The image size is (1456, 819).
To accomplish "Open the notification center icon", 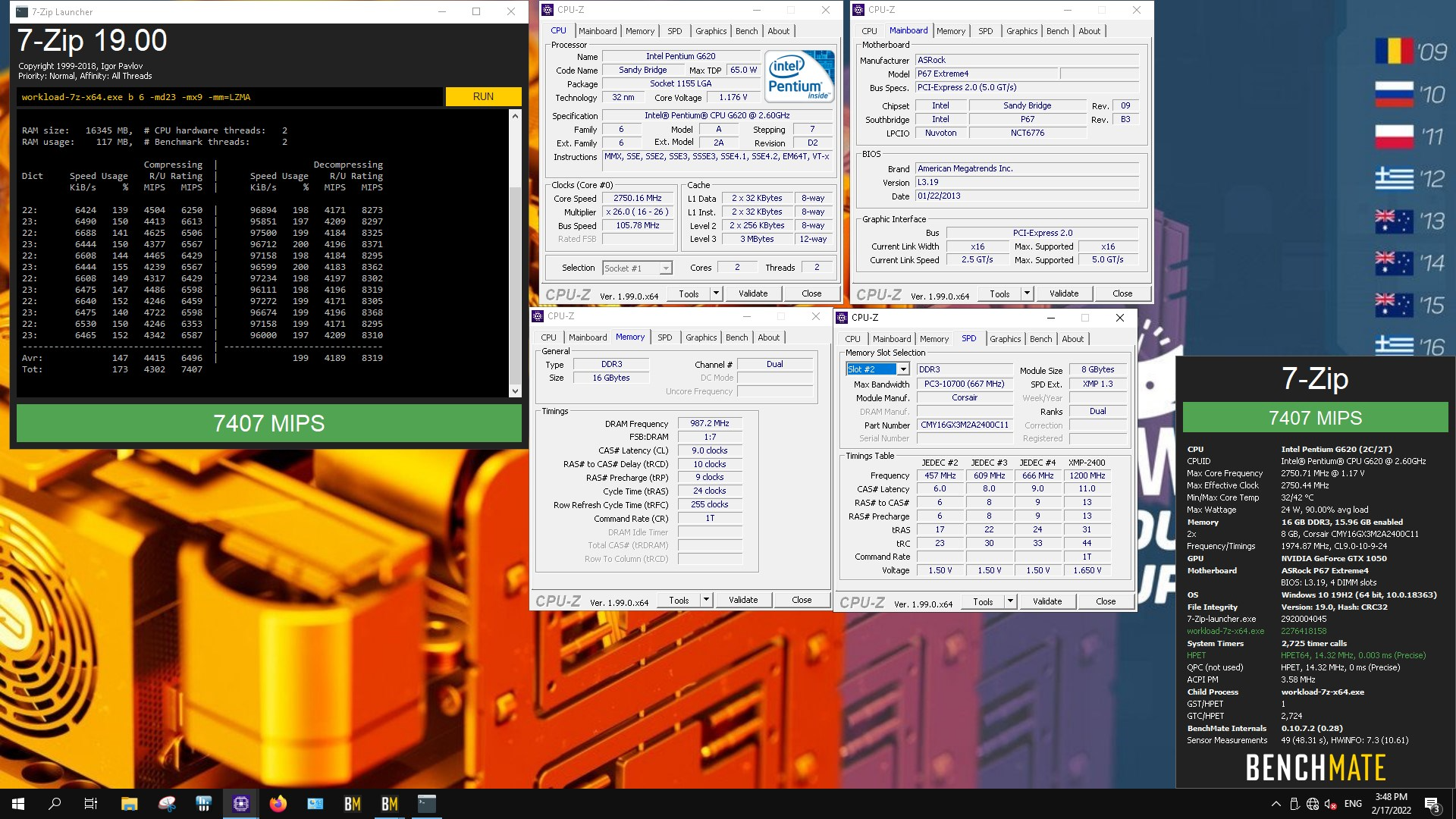I will point(1432,804).
